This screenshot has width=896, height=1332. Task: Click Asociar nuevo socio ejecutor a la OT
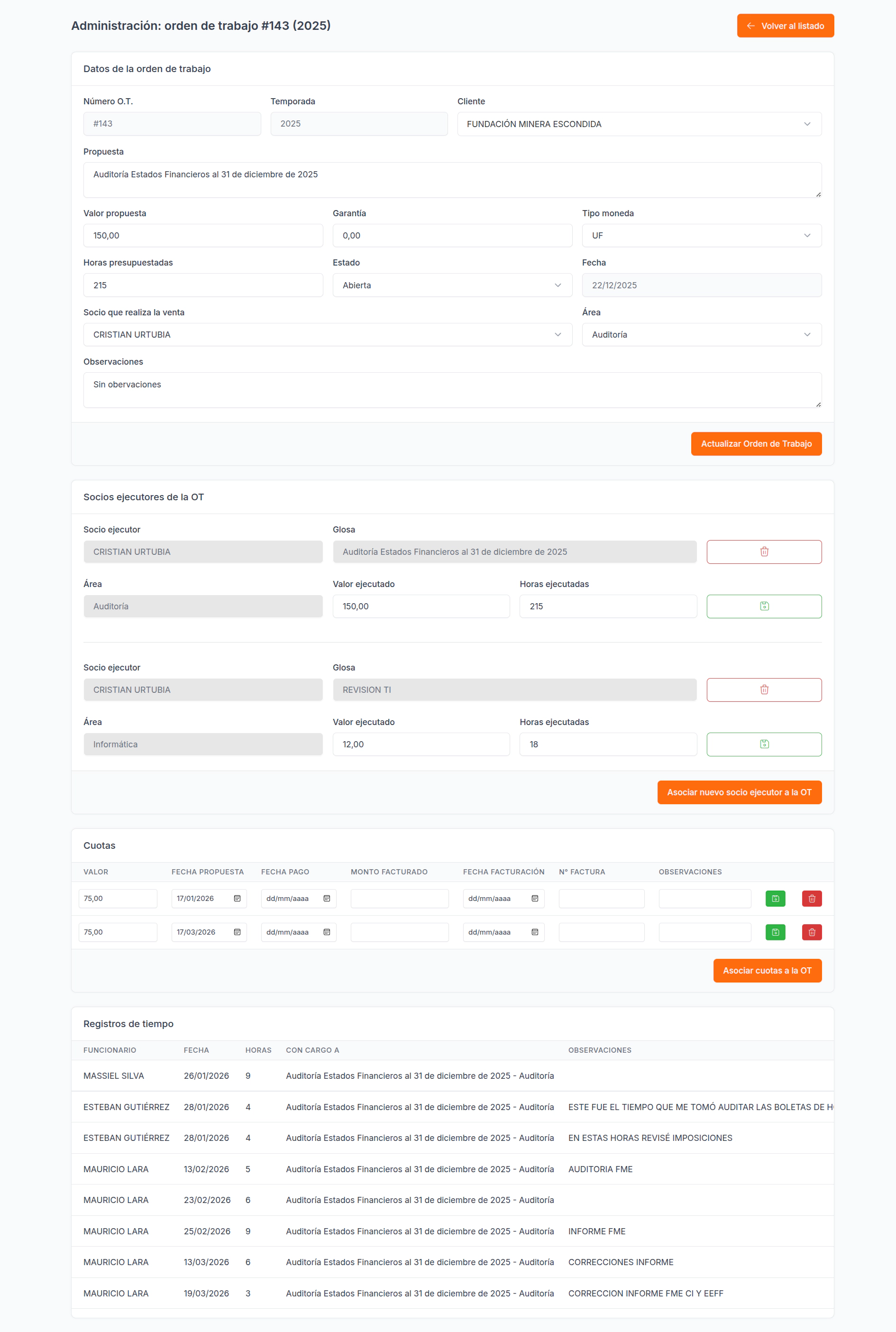point(739,791)
